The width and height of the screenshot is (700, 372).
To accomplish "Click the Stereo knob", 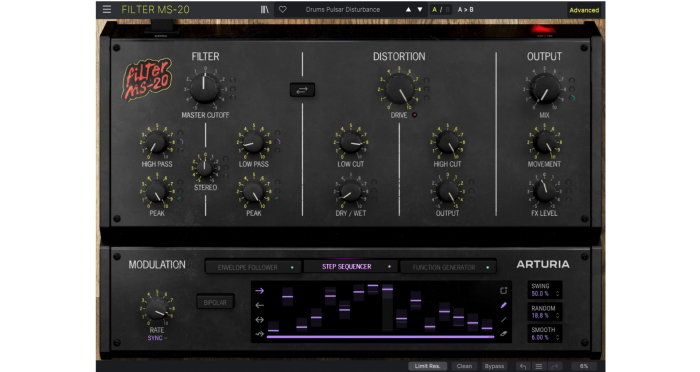I will pos(205,169).
